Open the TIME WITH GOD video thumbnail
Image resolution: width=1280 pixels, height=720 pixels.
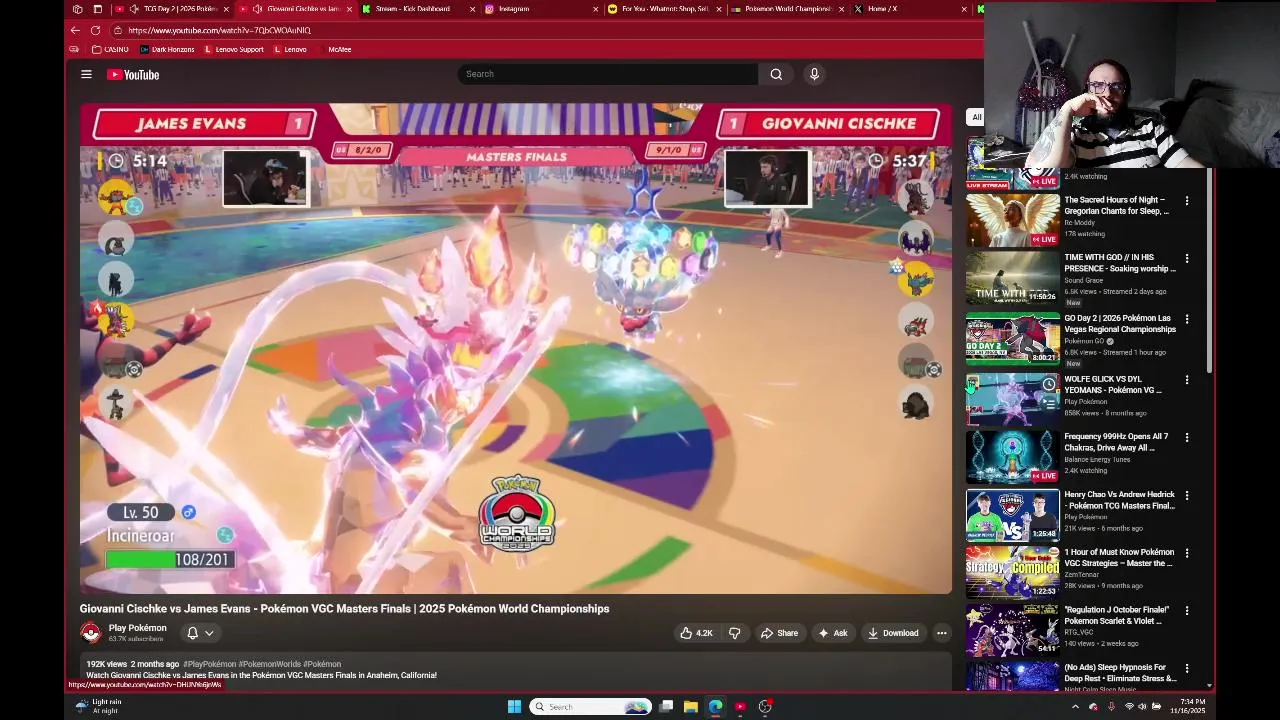click(1012, 278)
